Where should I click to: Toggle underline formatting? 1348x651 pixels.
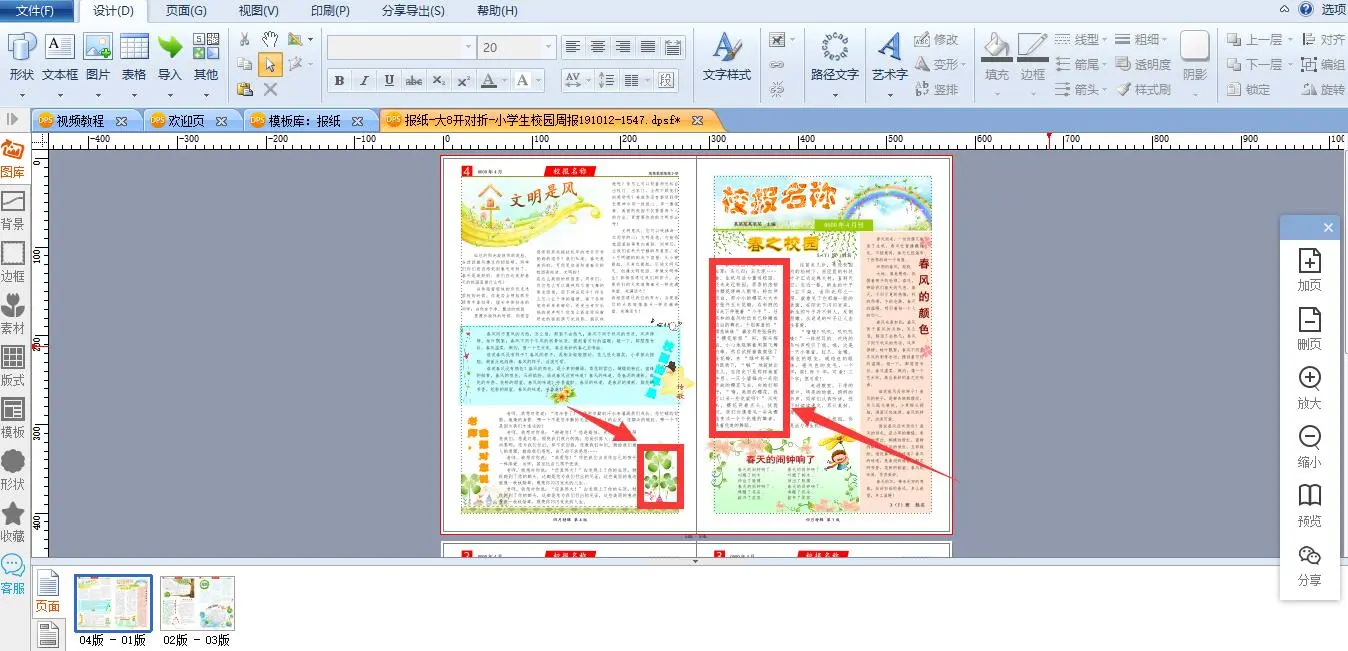[x=389, y=80]
